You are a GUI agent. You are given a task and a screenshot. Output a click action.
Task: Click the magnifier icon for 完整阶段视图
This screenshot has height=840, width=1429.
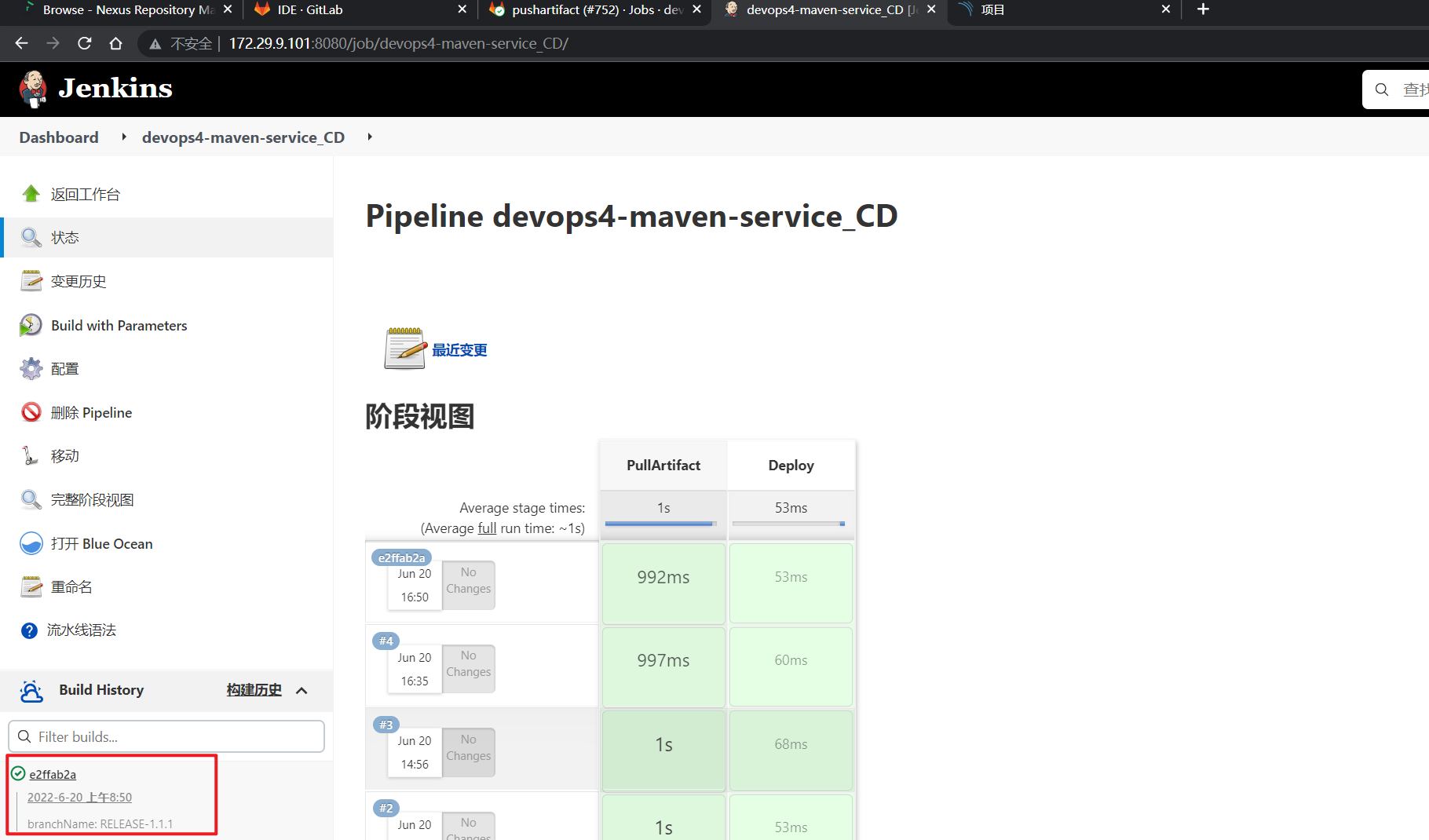tap(31, 499)
